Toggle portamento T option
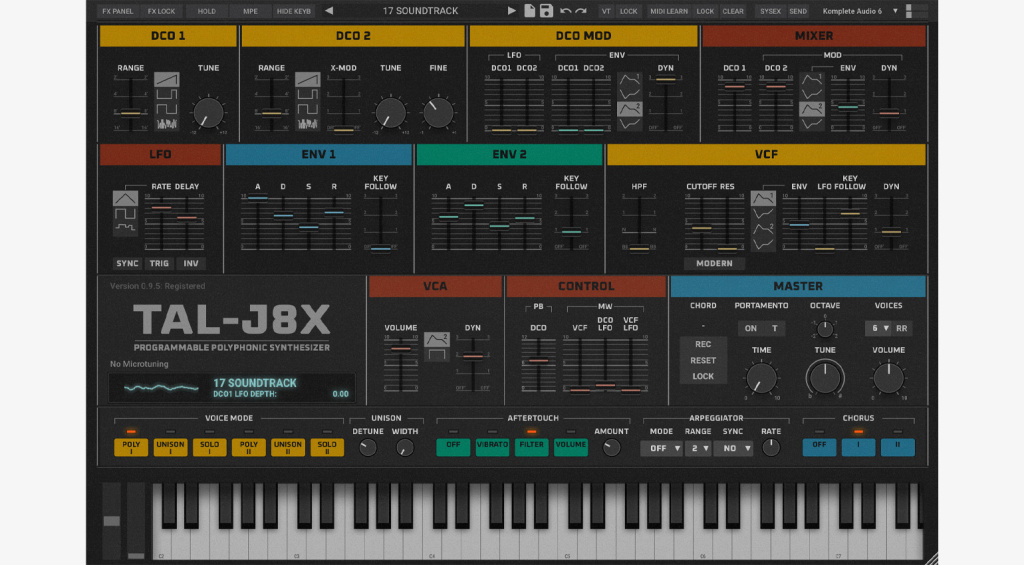The image size is (1024, 565). coord(775,328)
